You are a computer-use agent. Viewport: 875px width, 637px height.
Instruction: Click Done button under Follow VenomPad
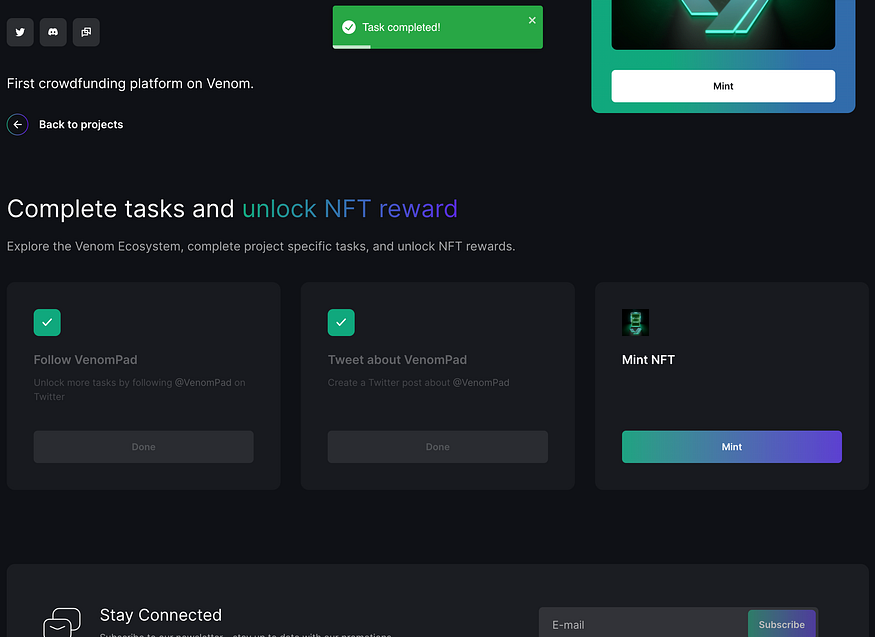[x=143, y=447]
